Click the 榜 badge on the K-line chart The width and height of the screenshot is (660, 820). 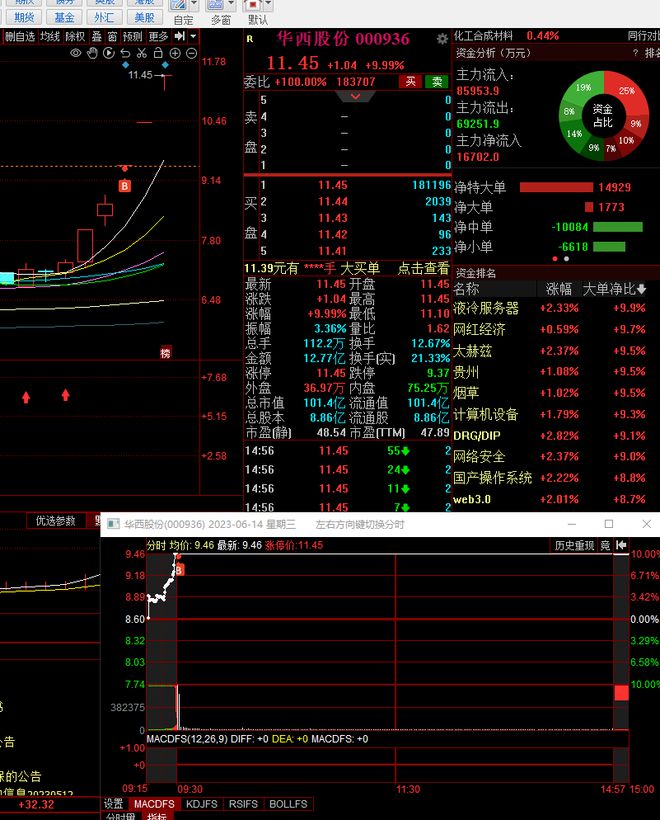coord(165,353)
